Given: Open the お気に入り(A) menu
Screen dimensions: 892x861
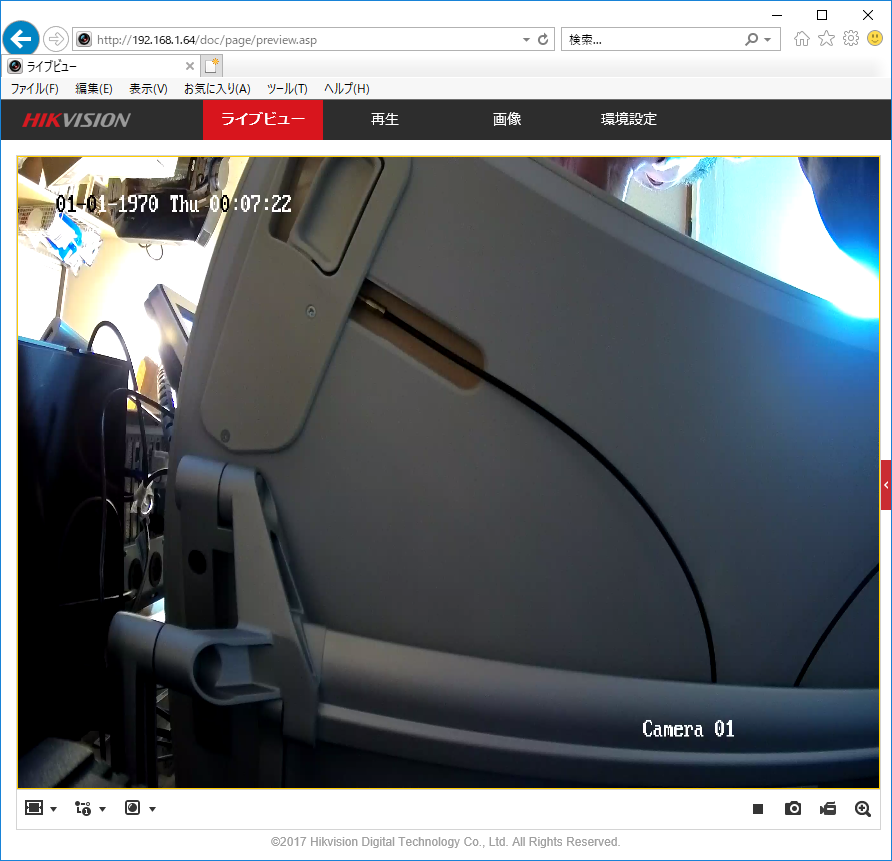Looking at the screenshot, I should (x=217, y=89).
